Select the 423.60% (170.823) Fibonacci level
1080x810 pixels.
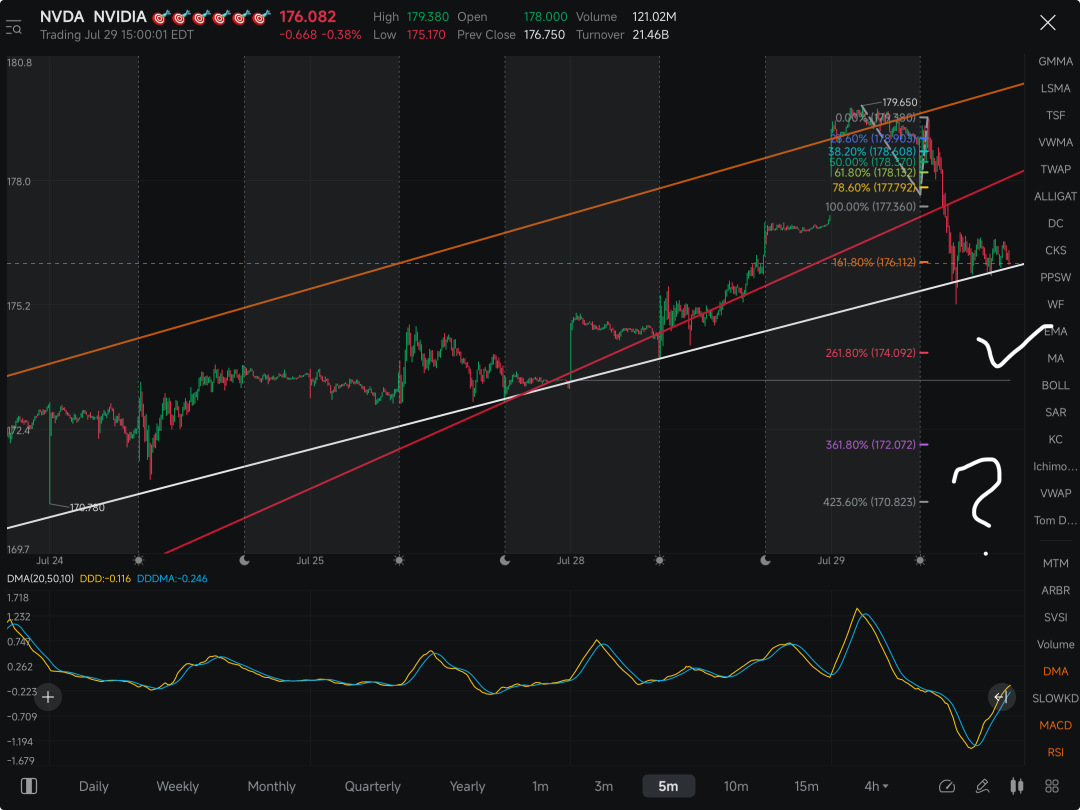(x=869, y=502)
